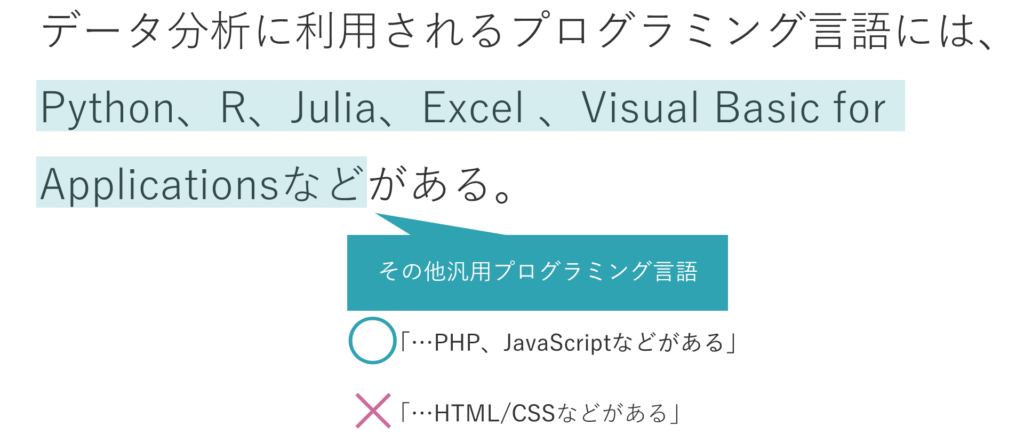Click the callout's pointed tail under など
Screen dimensions: 1024x441
[431, 223]
